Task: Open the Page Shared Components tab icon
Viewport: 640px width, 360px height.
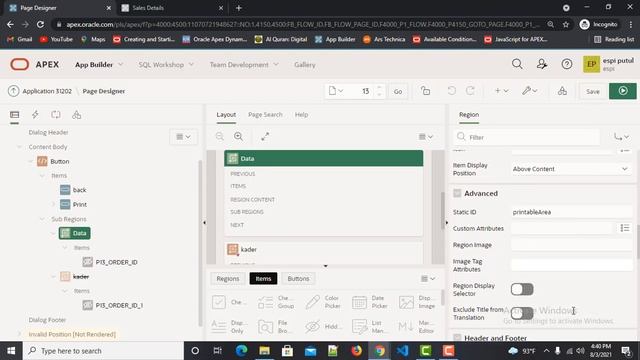Action: (x=76, y=115)
